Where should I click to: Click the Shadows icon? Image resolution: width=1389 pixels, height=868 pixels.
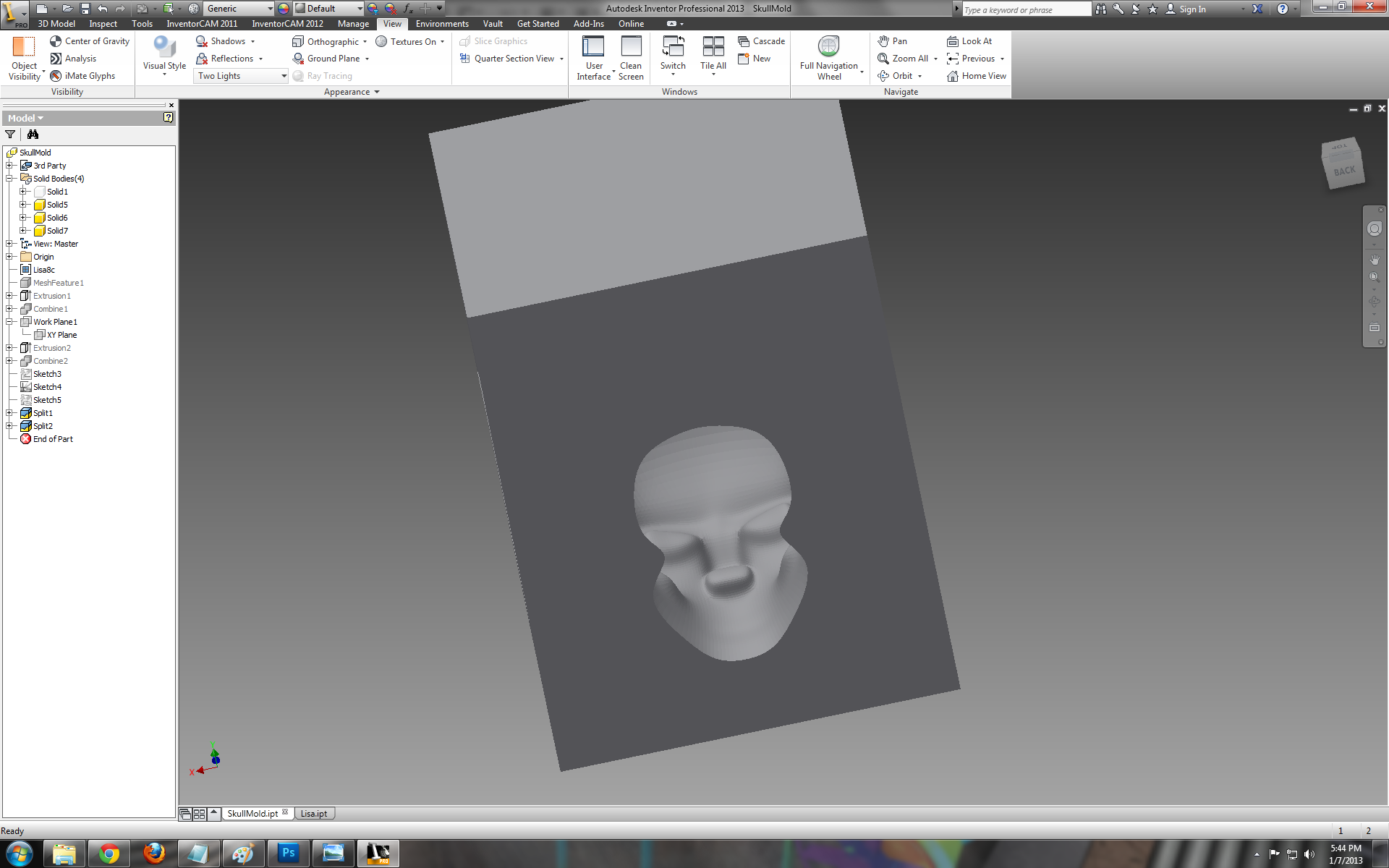[202, 41]
